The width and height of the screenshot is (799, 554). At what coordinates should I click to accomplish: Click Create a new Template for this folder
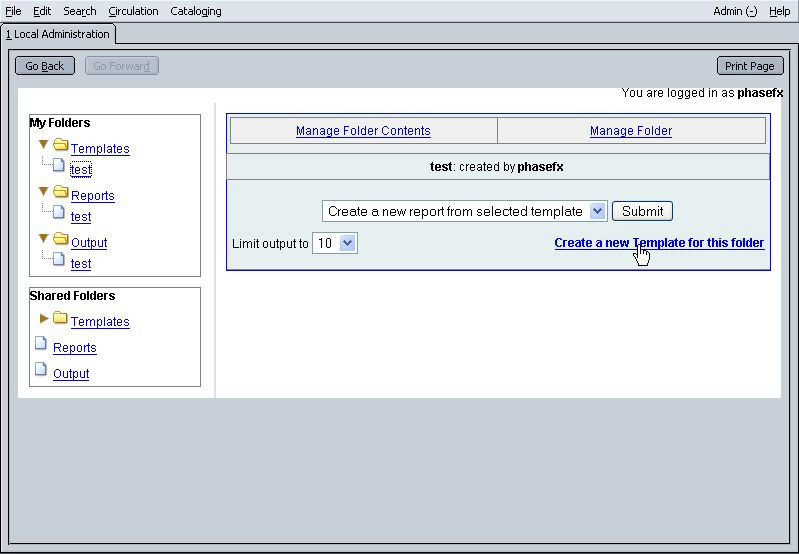[x=659, y=243]
